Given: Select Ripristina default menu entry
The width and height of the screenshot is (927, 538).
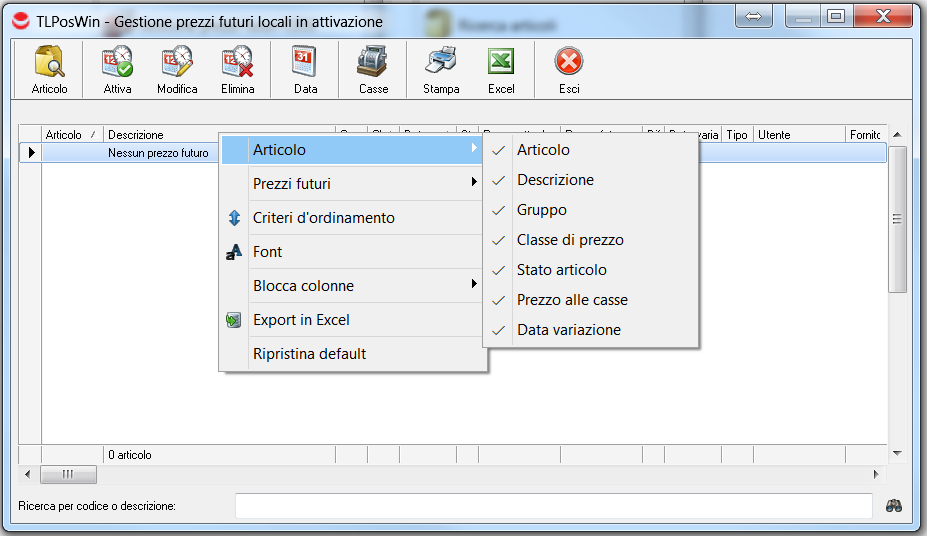Looking at the screenshot, I should pos(352,354).
